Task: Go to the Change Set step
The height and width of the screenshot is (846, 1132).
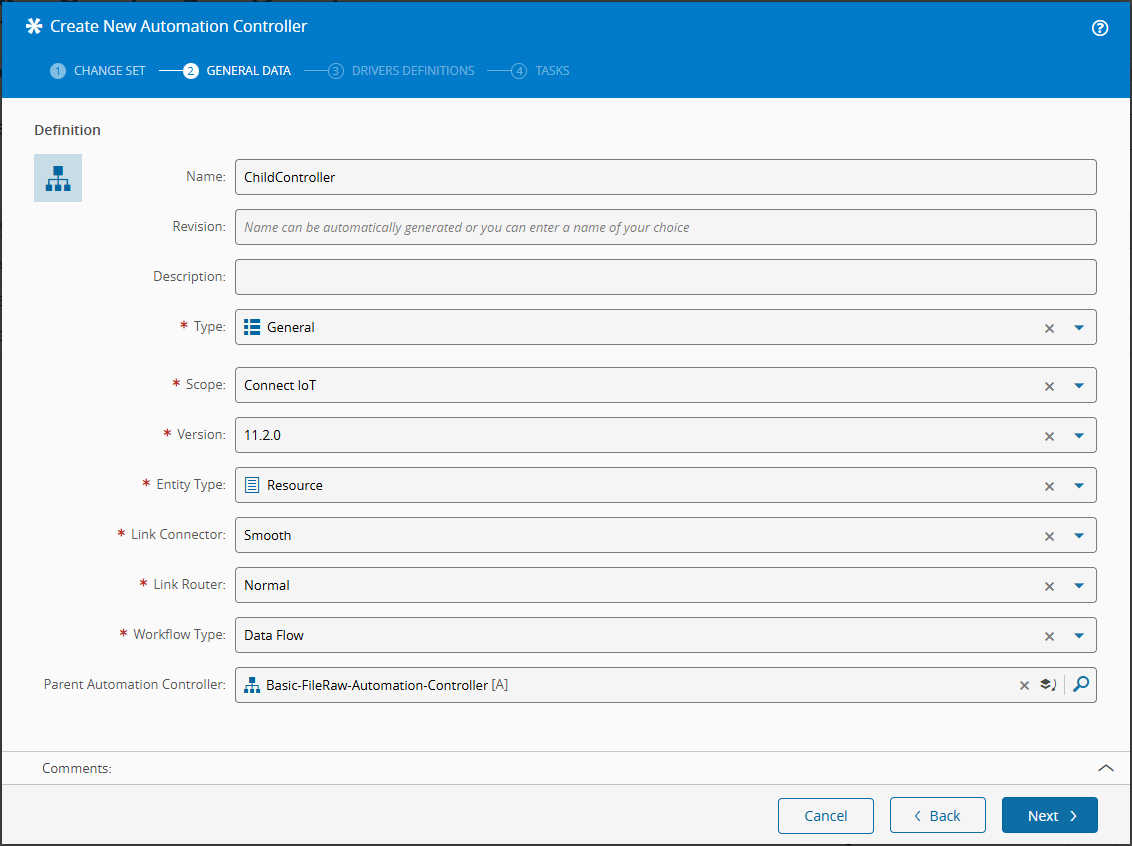Action: click(x=98, y=71)
